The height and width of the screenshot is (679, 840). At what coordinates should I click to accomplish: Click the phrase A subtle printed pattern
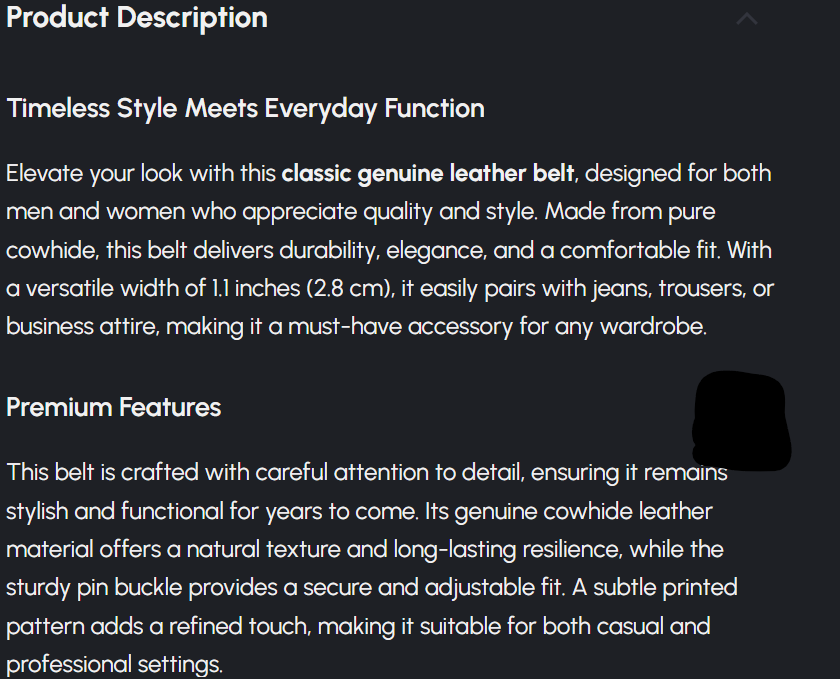[650, 587]
